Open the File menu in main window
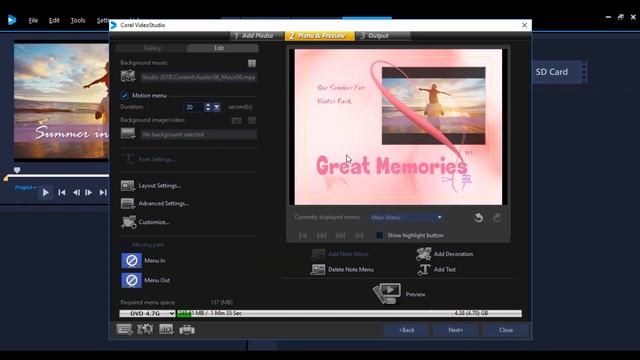The image size is (640, 360). click(x=33, y=20)
